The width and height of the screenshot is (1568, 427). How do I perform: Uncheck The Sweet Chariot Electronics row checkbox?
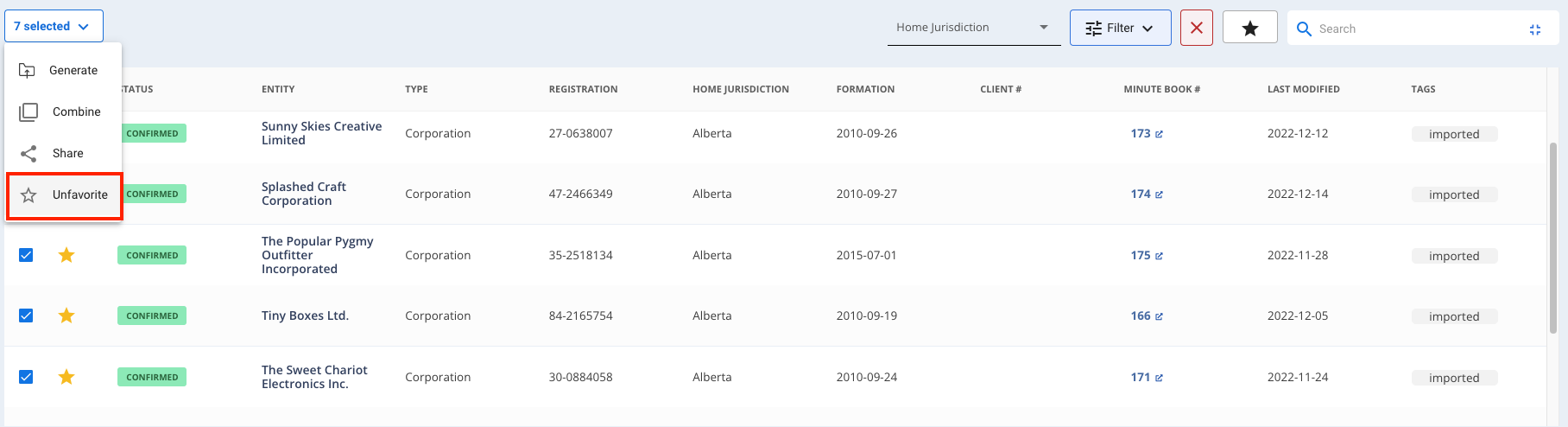coord(26,377)
